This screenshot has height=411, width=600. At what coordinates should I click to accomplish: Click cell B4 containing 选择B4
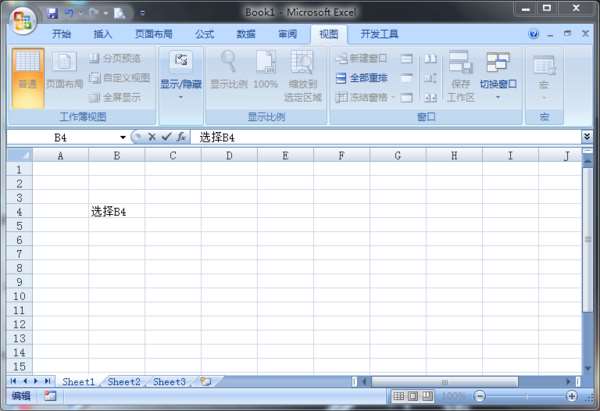tap(117, 212)
